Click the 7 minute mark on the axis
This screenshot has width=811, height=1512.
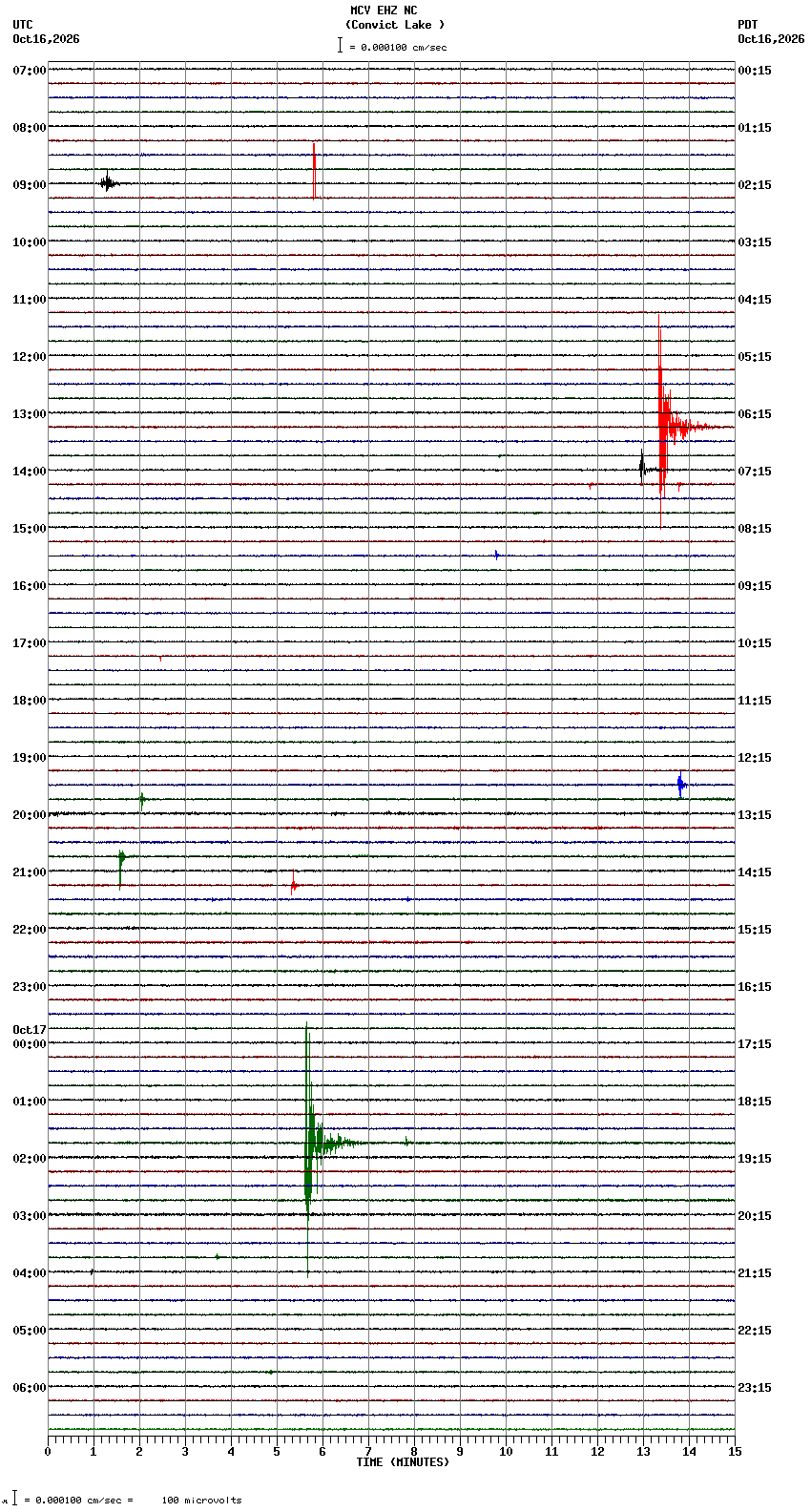point(368,1452)
